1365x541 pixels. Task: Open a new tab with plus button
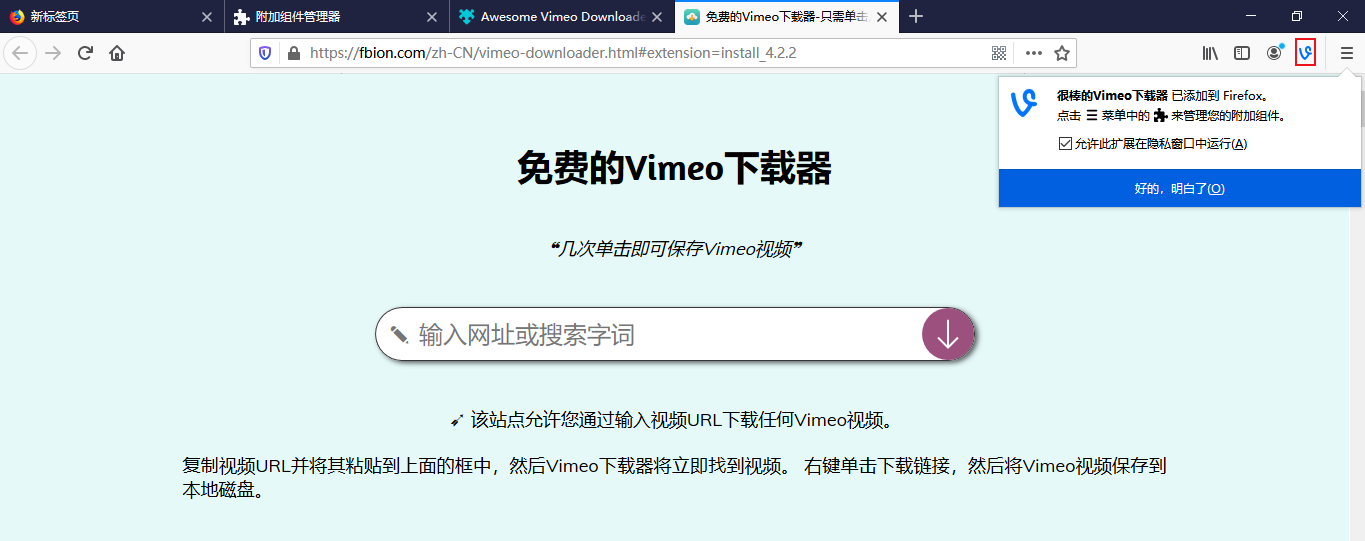coord(916,16)
